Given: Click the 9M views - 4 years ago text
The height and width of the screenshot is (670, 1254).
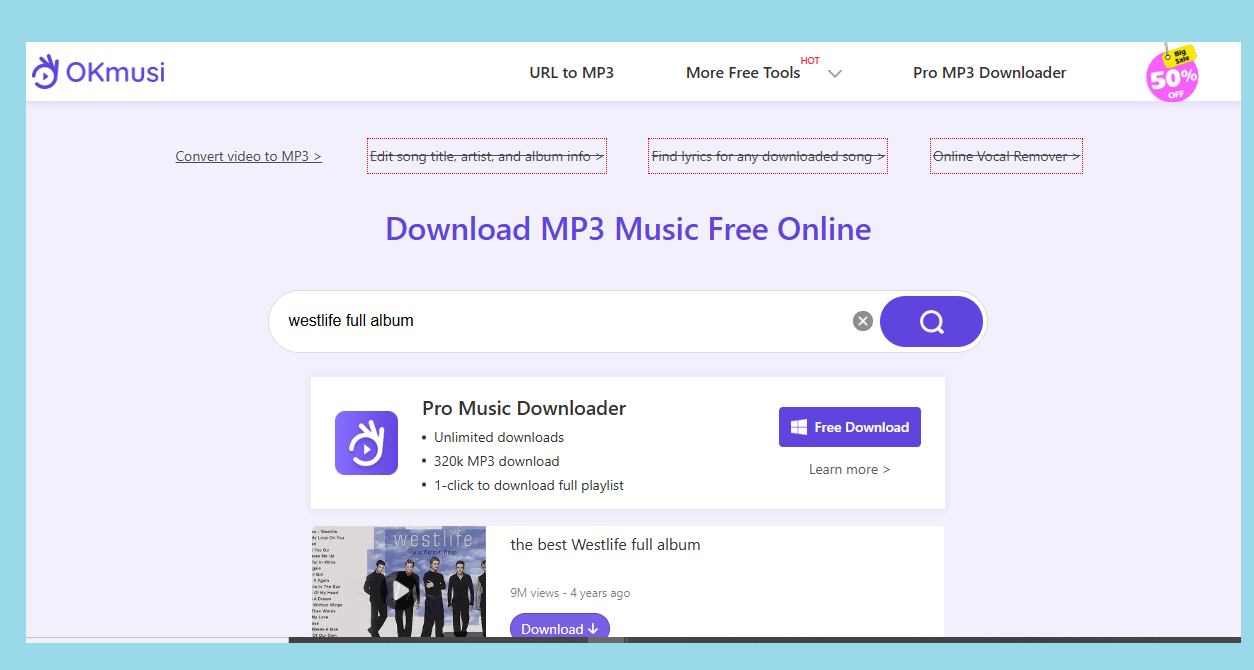Looking at the screenshot, I should click(570, 593).
